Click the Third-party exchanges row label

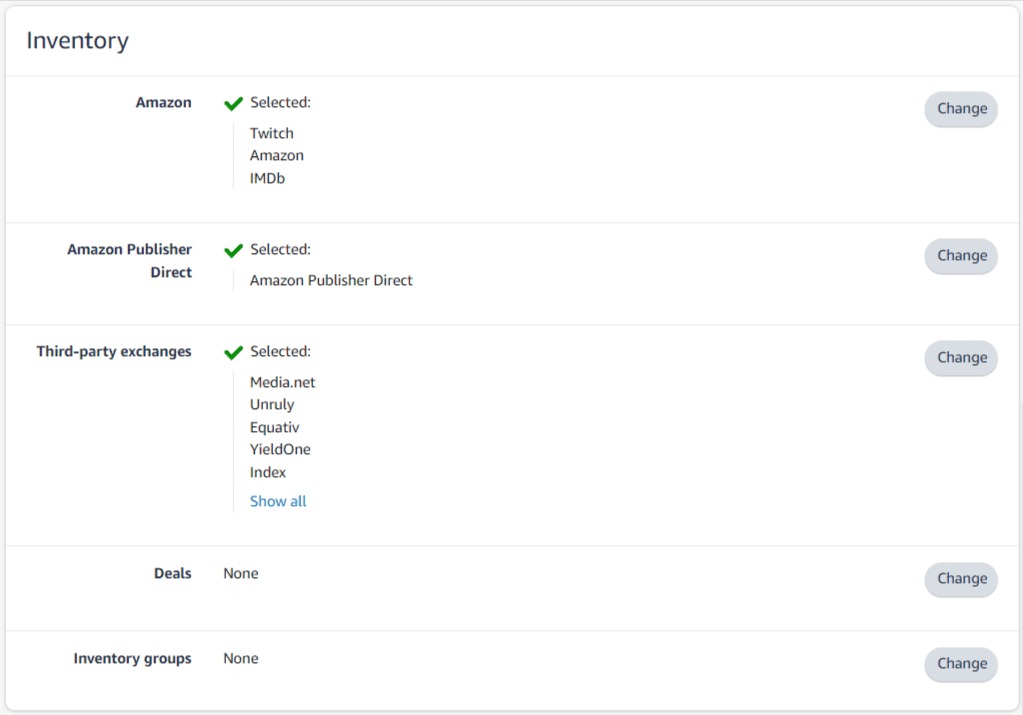(114, 352)
